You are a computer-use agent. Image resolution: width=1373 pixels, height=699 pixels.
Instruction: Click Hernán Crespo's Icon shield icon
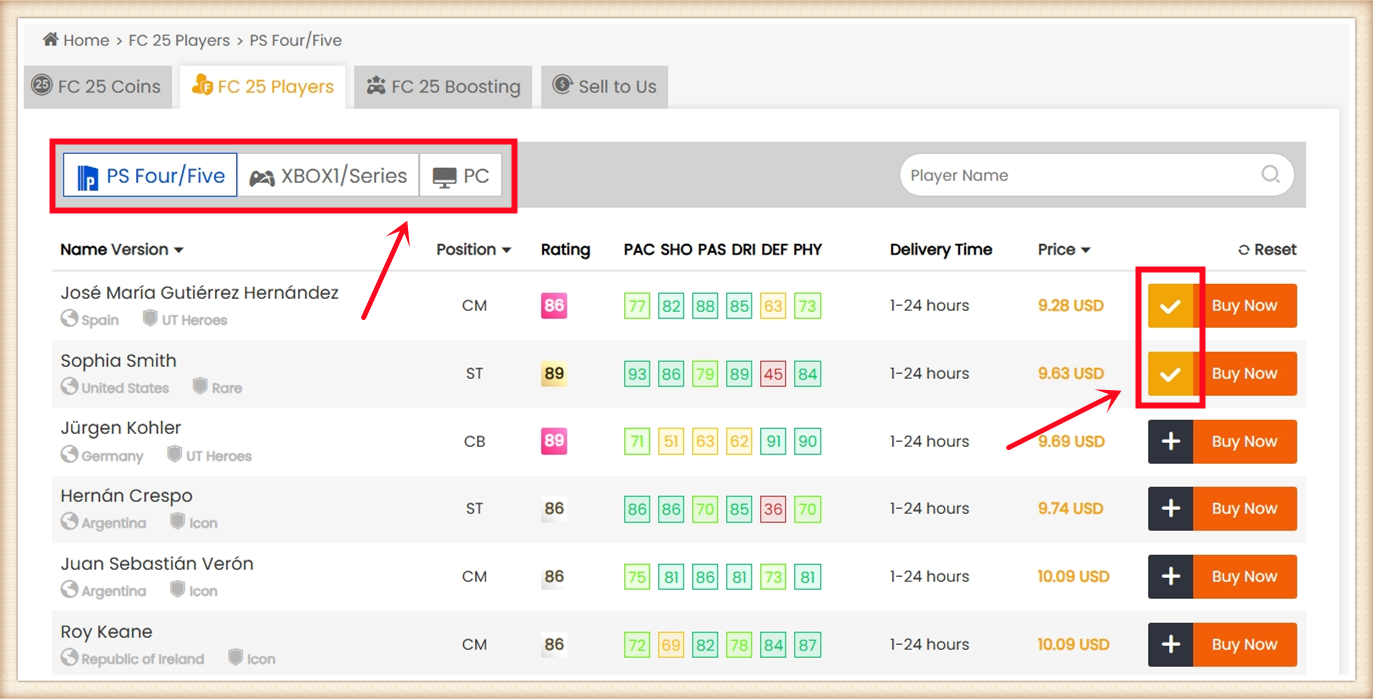click(x=177, y=521)
